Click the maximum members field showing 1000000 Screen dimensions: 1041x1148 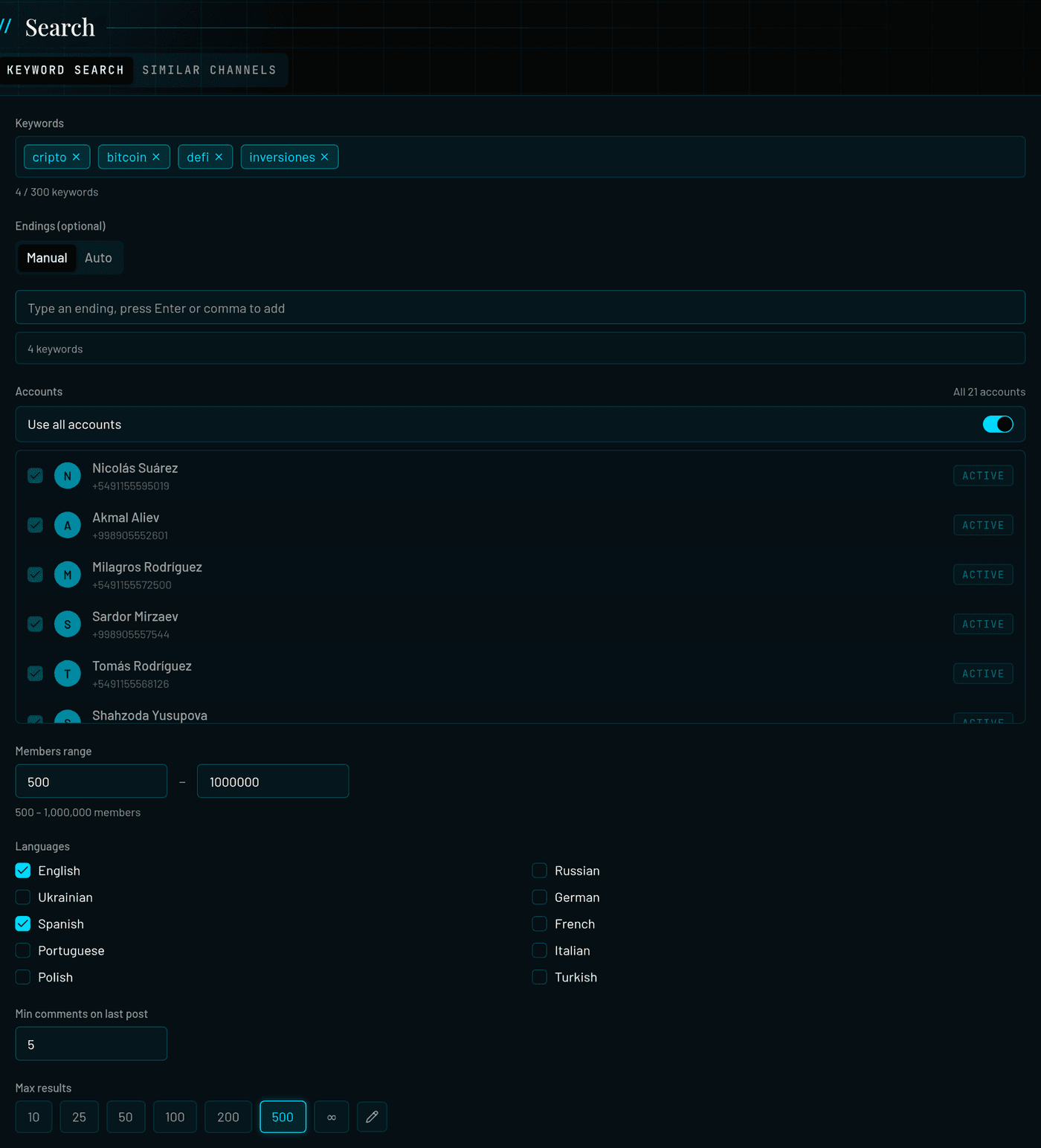pos(273,781)
